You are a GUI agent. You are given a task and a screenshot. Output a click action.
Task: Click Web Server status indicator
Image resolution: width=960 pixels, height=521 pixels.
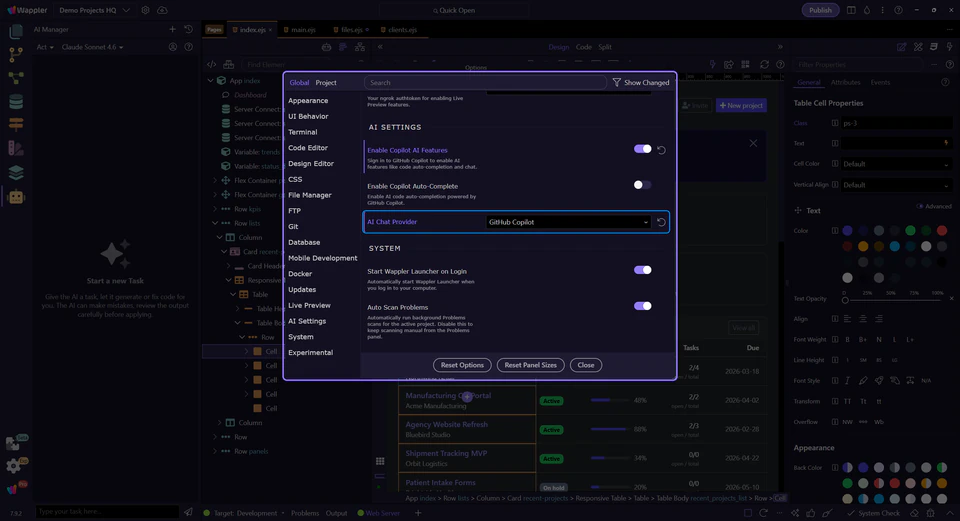pos(379,513)
